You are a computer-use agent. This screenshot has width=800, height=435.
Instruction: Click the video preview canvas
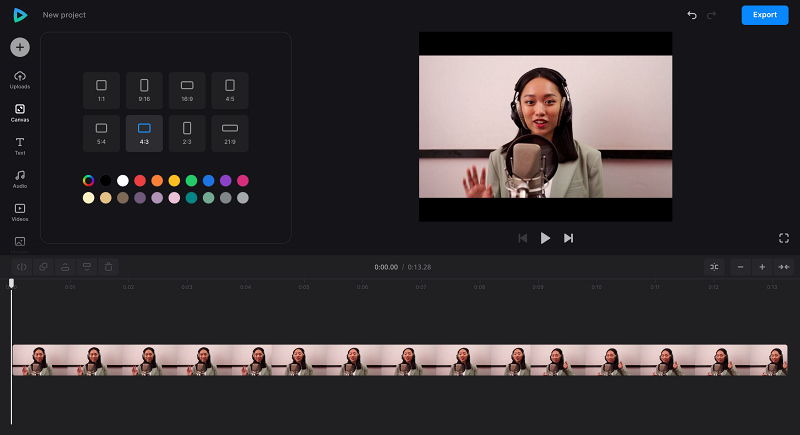pos(545,126)
